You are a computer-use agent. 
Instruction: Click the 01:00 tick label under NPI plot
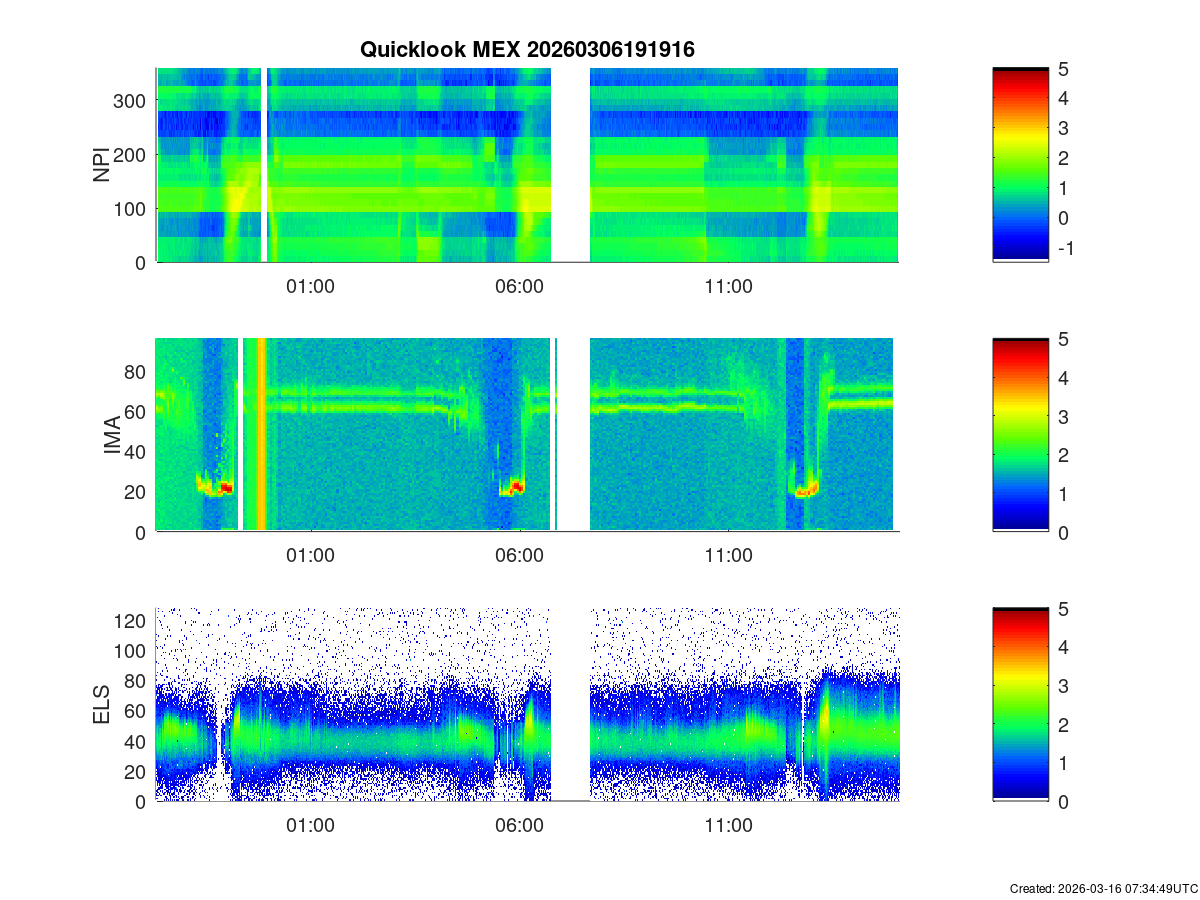point(310,287)
